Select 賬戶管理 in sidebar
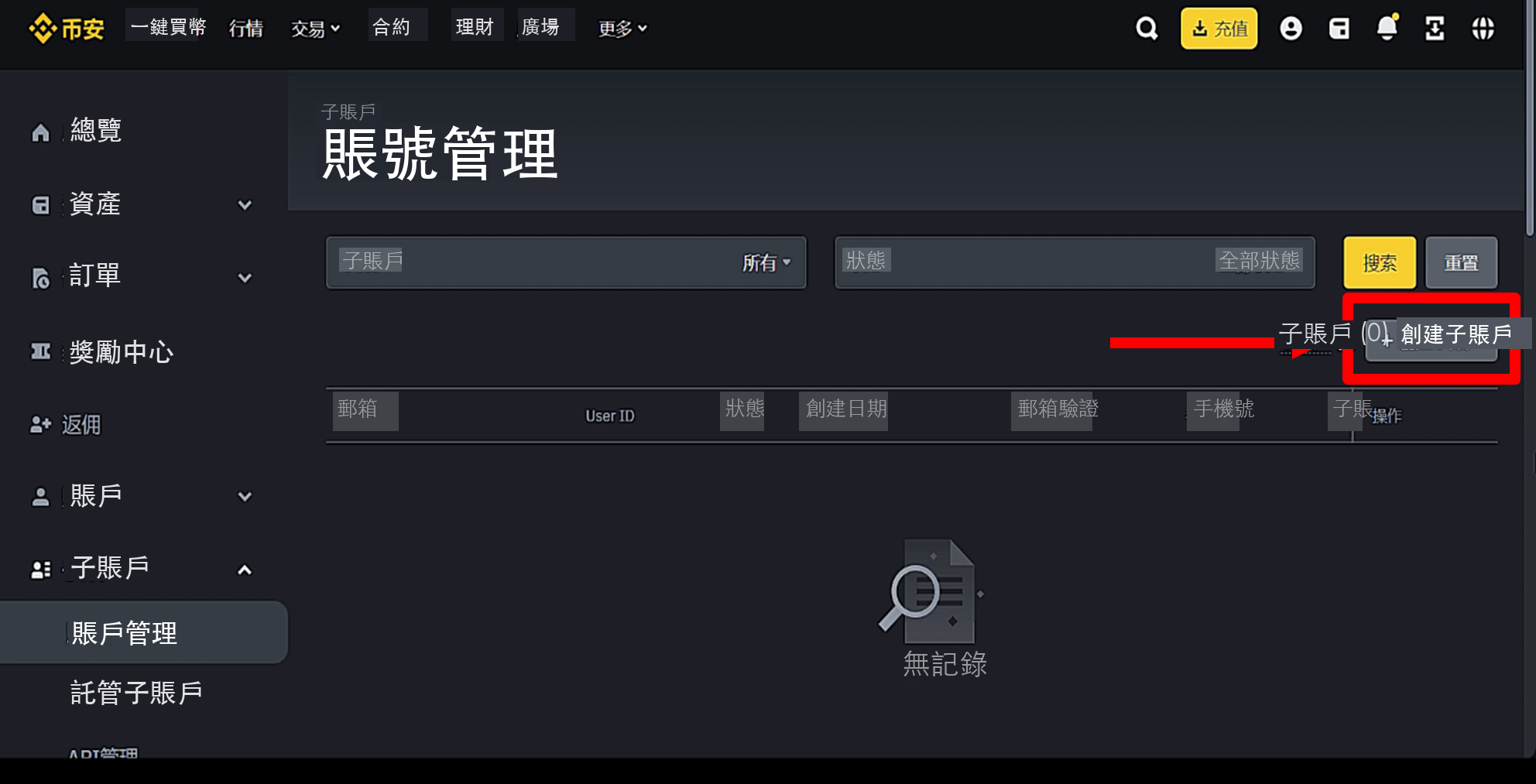This screenshot has height=784, width=1536. click(144, 632)
